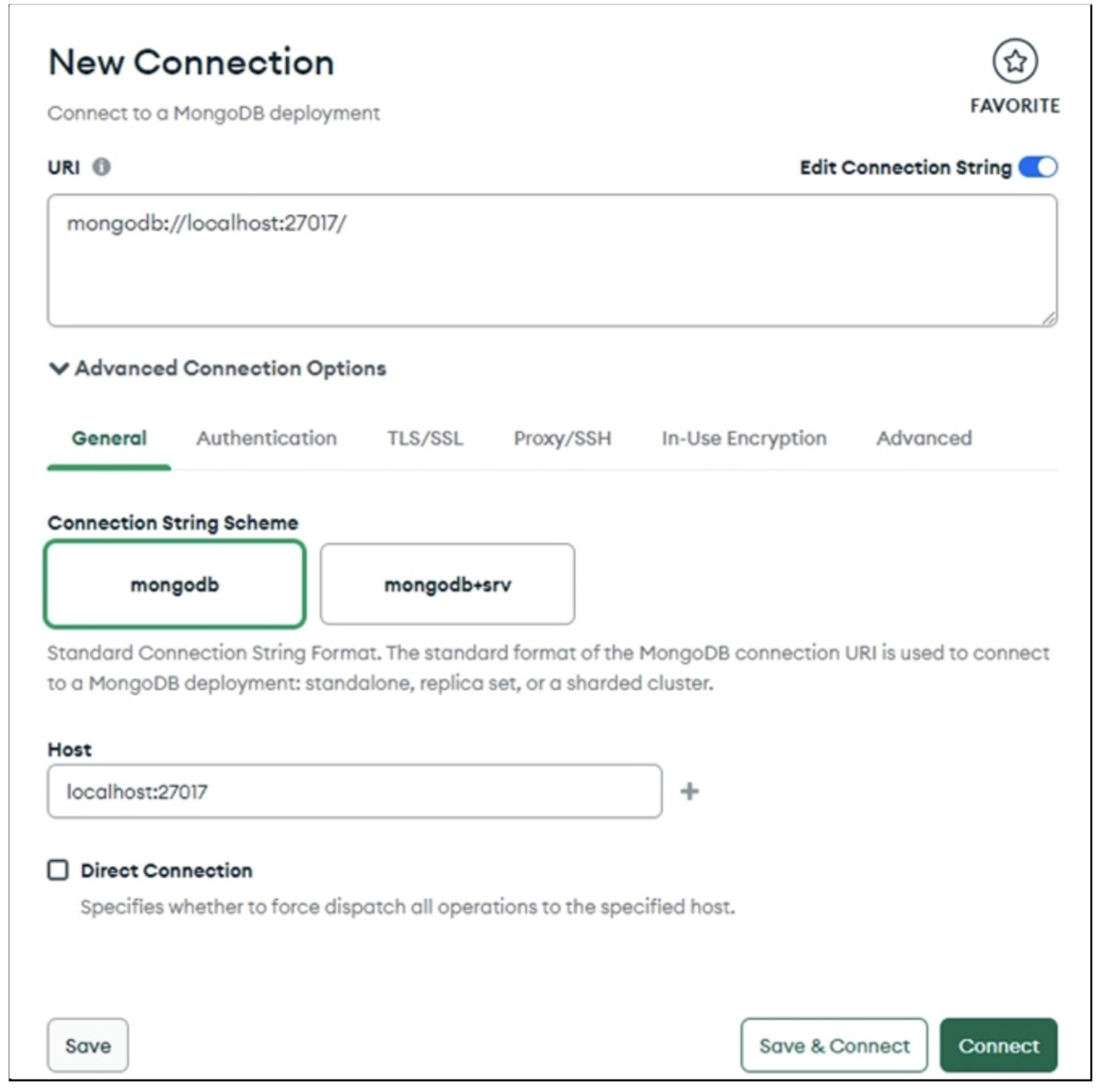Click the Save & Connect button

pyautogui.click(x=834, y=1045)
